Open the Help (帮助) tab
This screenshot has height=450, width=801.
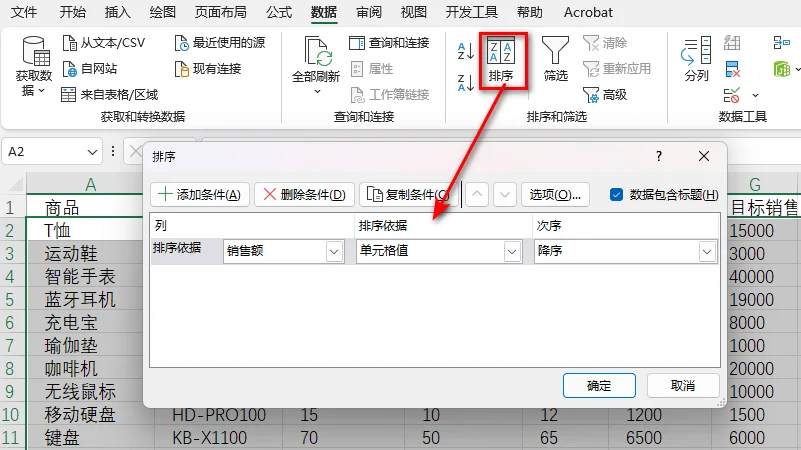coord(530,12)
